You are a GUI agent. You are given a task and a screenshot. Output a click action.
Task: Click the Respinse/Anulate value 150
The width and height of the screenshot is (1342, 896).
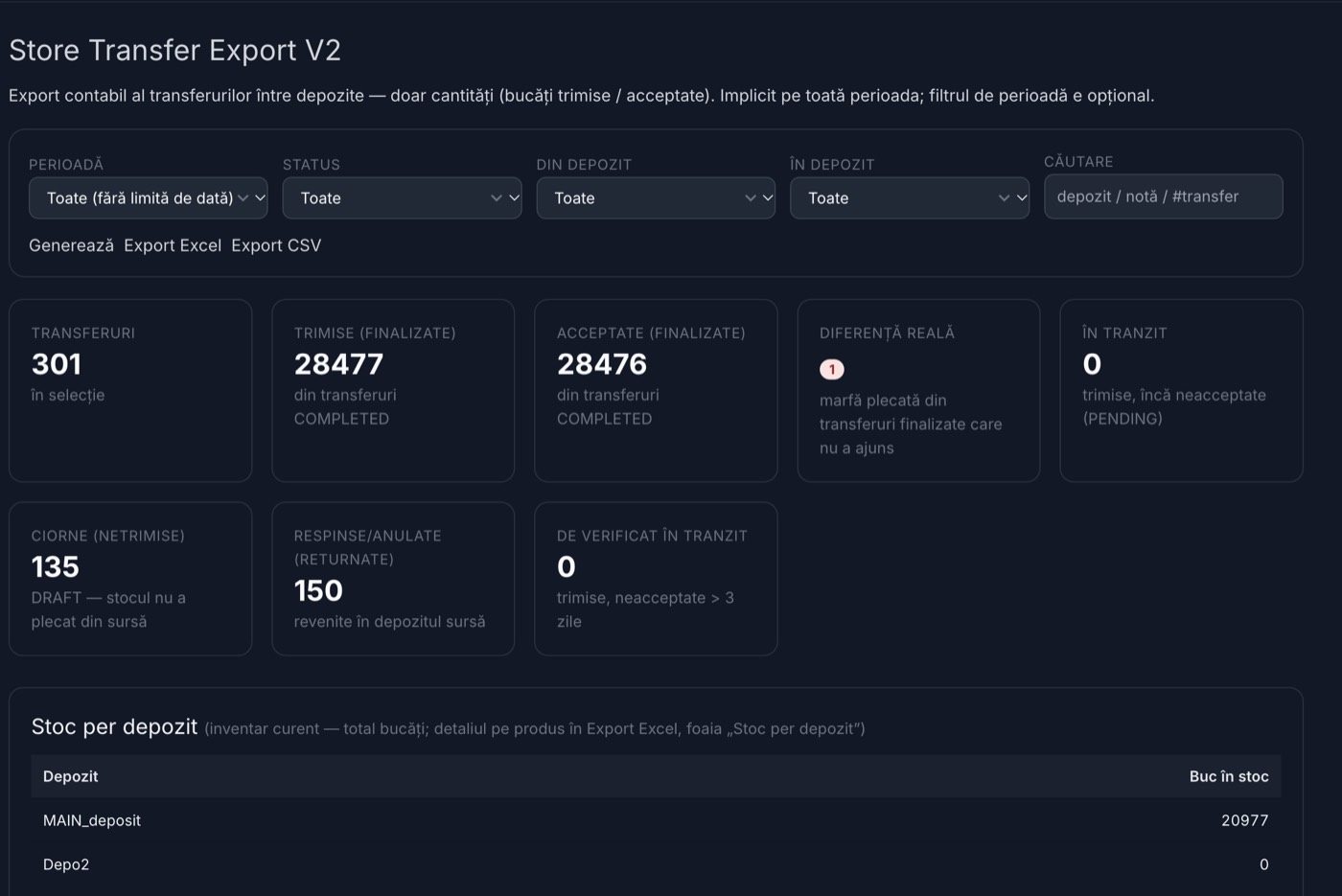coord(318,591)
